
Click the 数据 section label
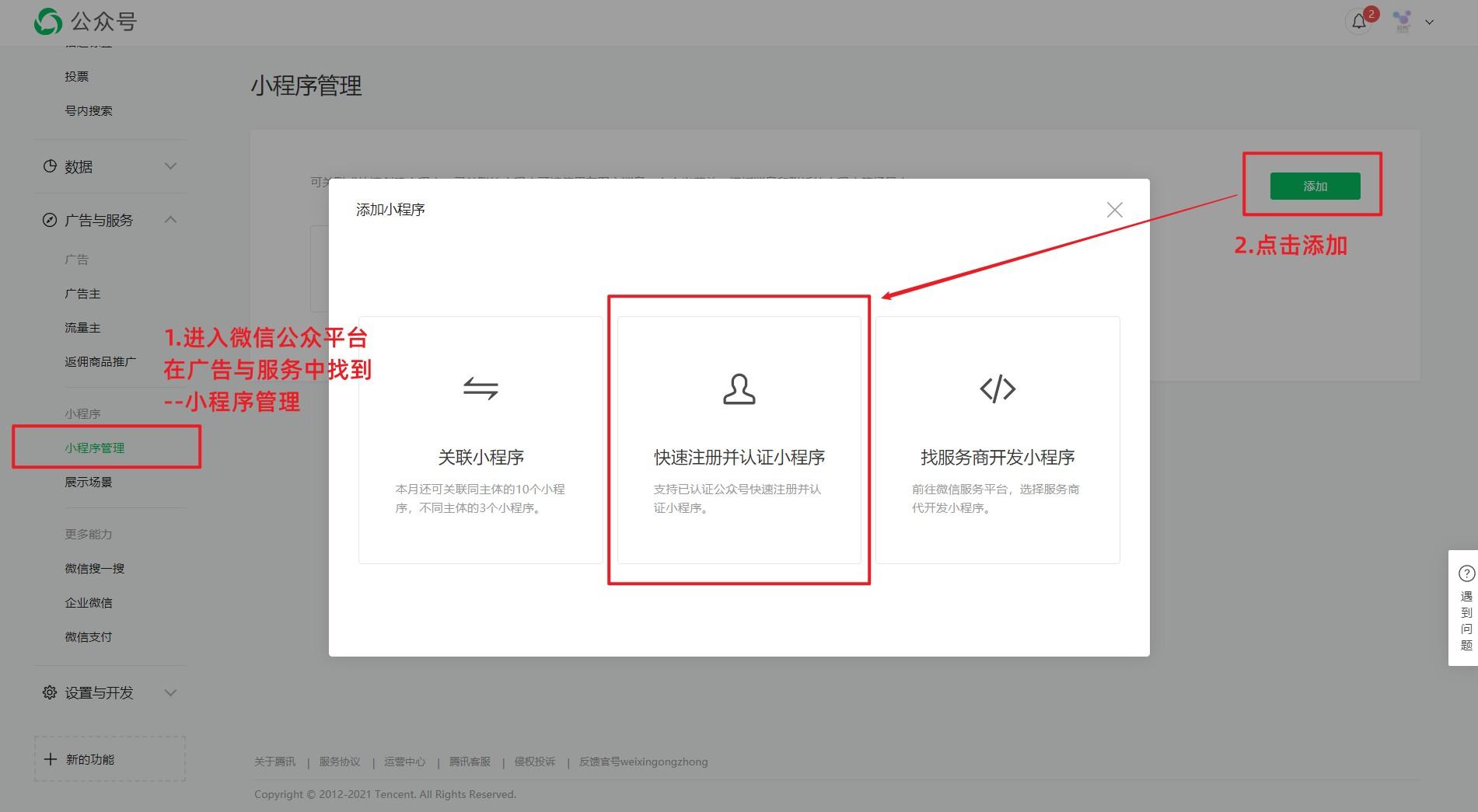(x=79, y=166)
